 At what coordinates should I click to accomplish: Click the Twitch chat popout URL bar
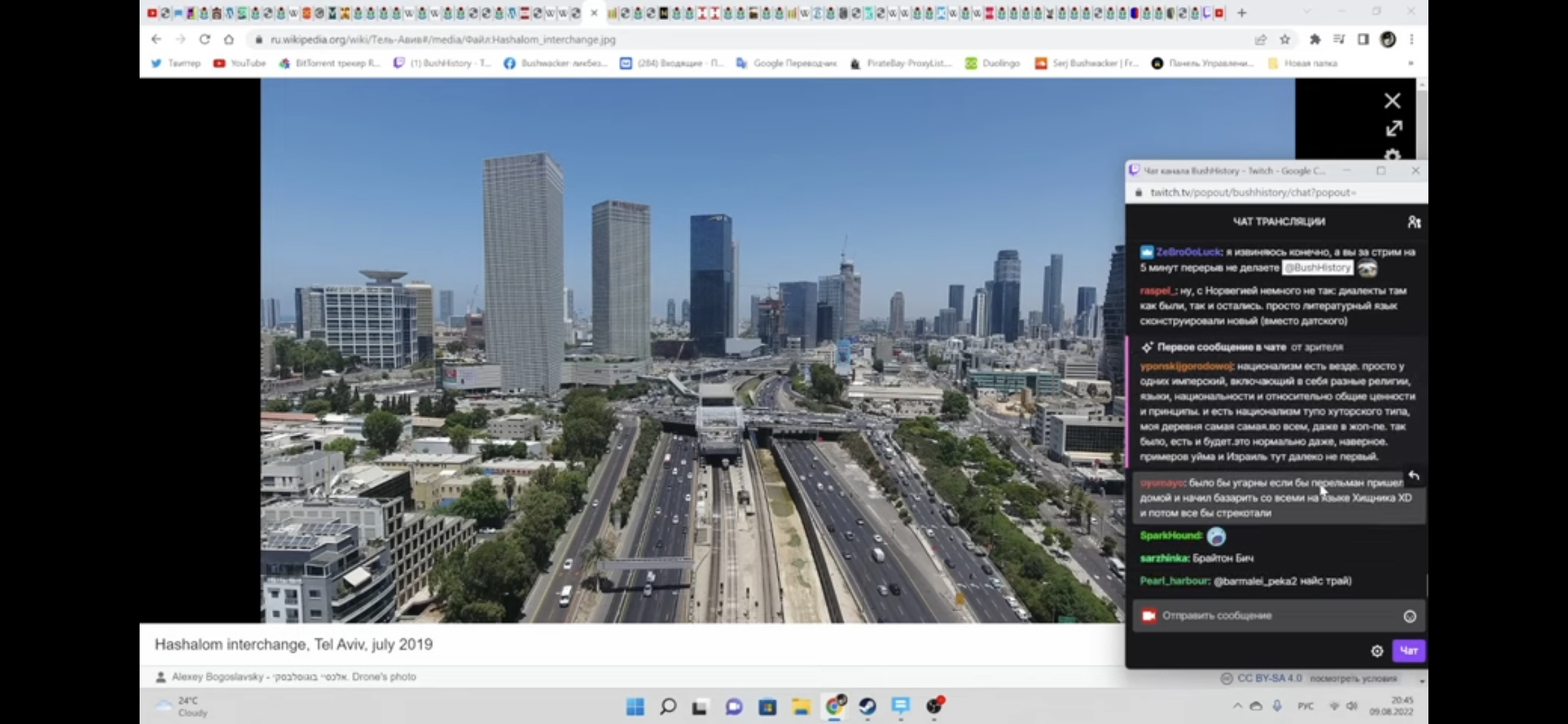1276,192
